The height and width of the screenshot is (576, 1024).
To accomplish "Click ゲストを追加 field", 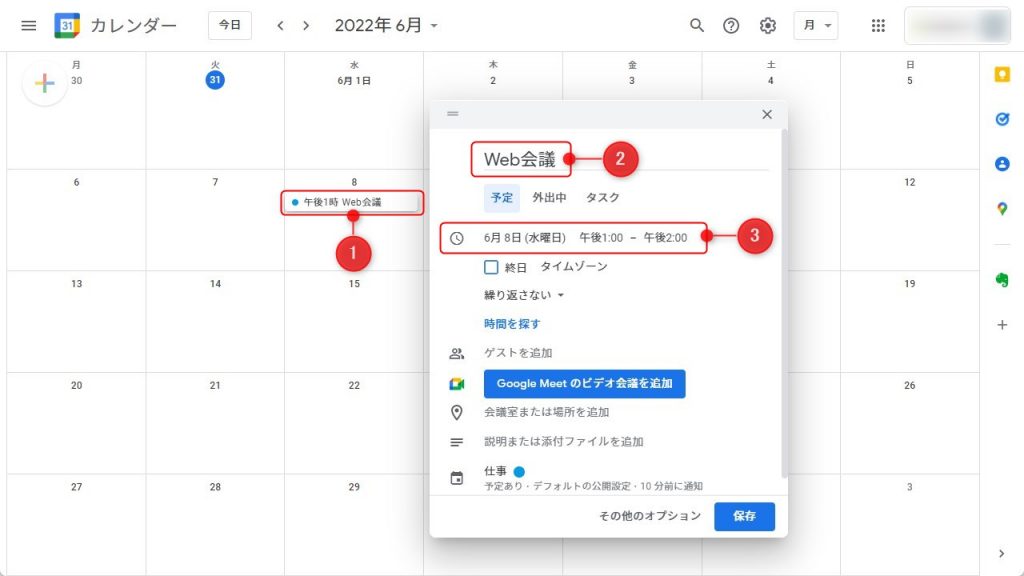I will [x=518, y=353].
